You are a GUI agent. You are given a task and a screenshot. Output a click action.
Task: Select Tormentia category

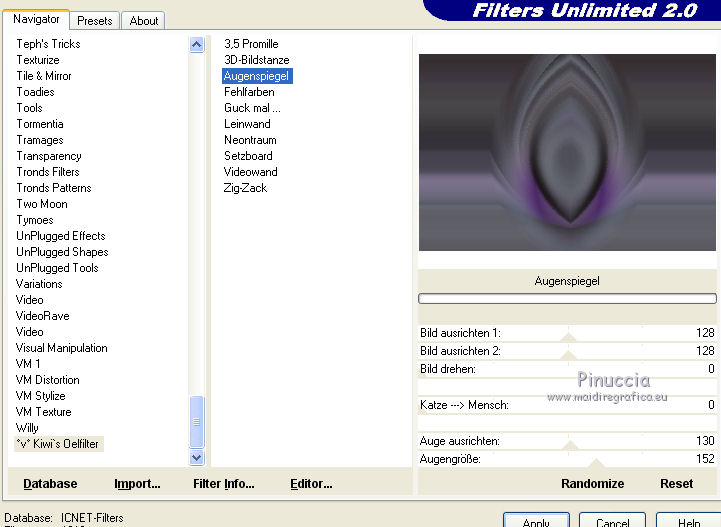pos(40,124)
